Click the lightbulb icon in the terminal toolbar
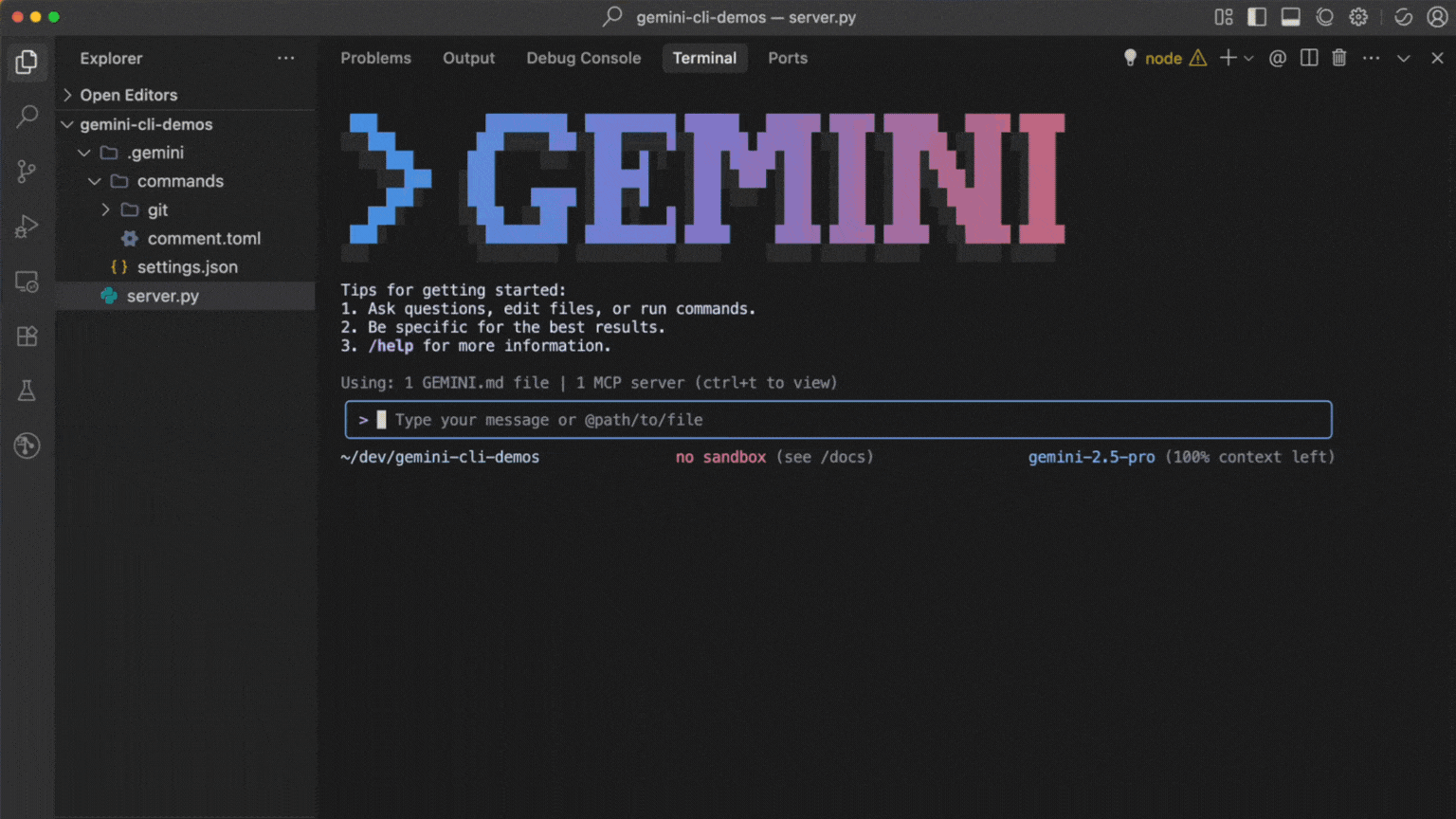The image size is (1456, 819). tap(1129, 58)
